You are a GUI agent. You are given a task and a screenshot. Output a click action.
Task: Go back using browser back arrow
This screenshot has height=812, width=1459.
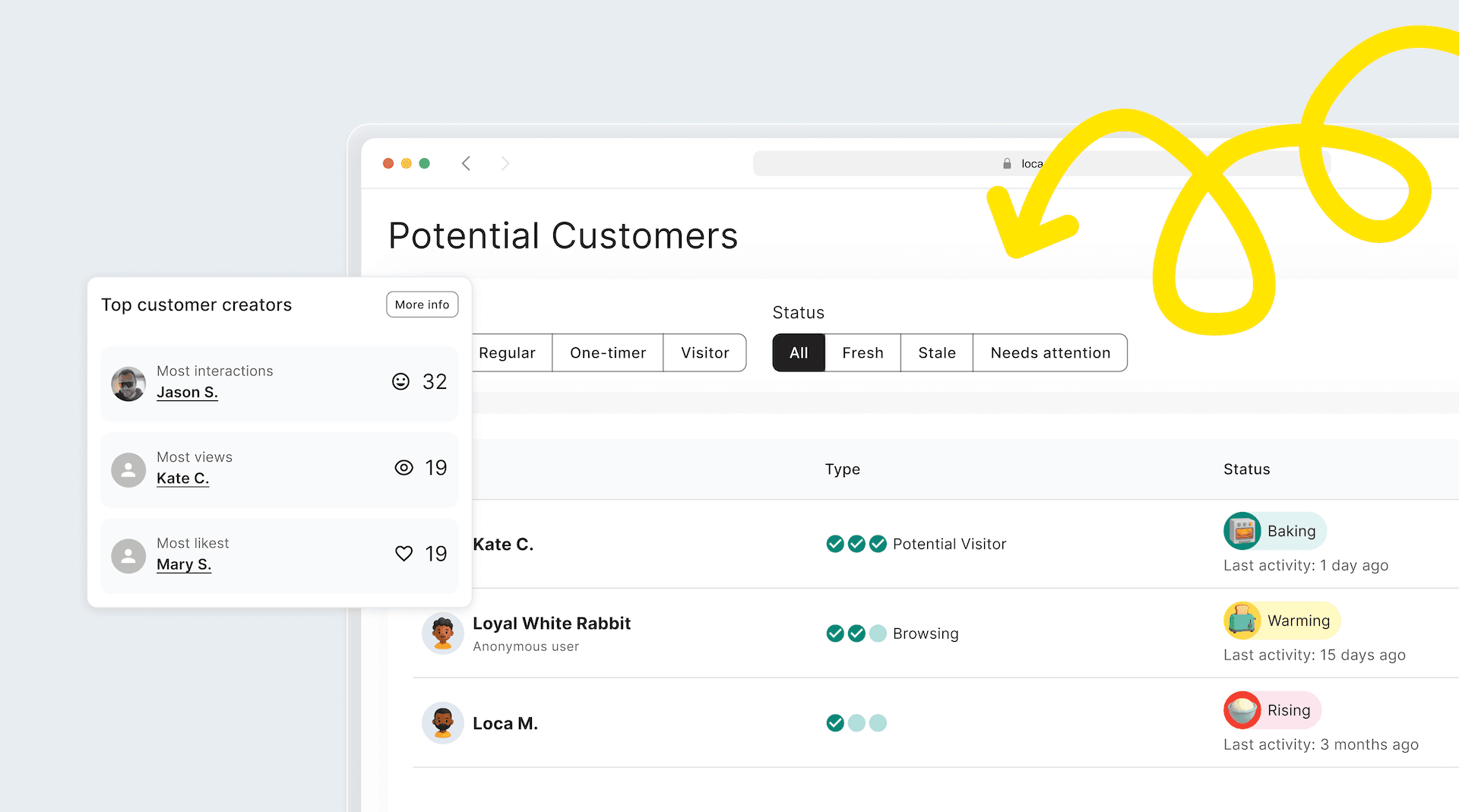[x=466, y=163]
